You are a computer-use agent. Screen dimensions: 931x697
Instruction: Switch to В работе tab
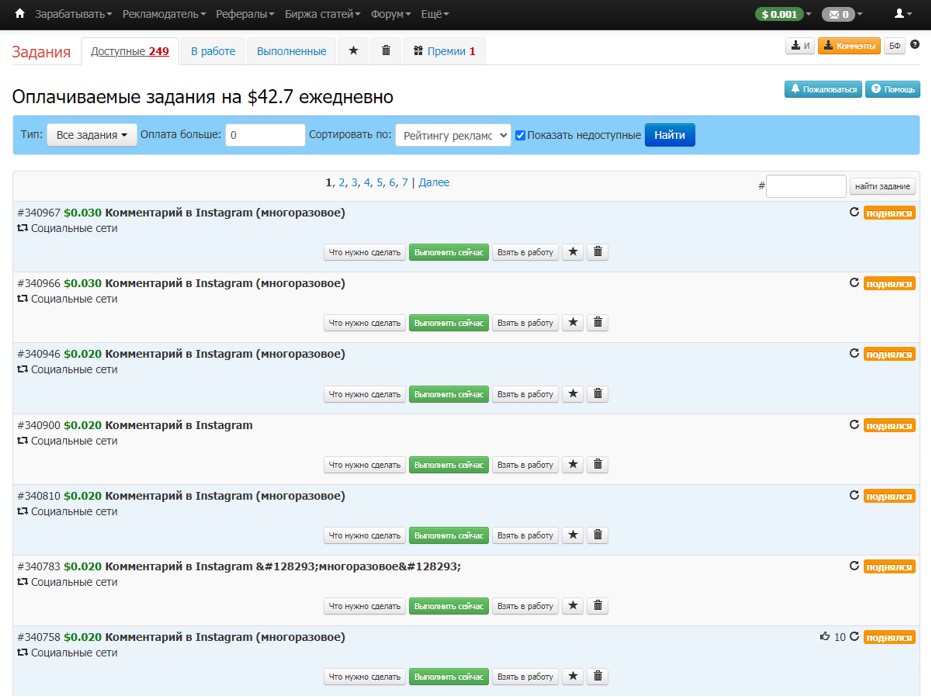tap(213, 51)
